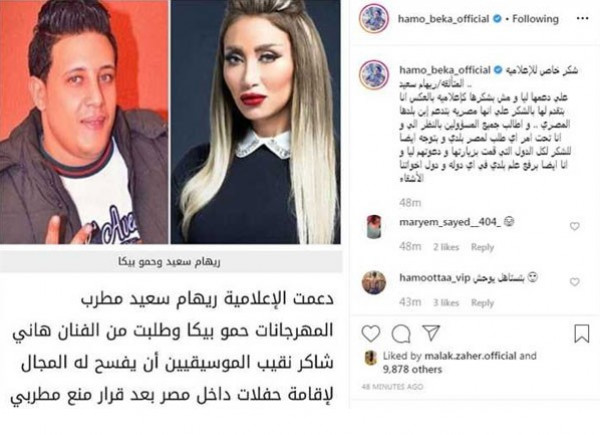Image resolution: width=600 pixels, height=435 pixels.
Task: Open the blonde woman's photo
Action: (255, 122)
